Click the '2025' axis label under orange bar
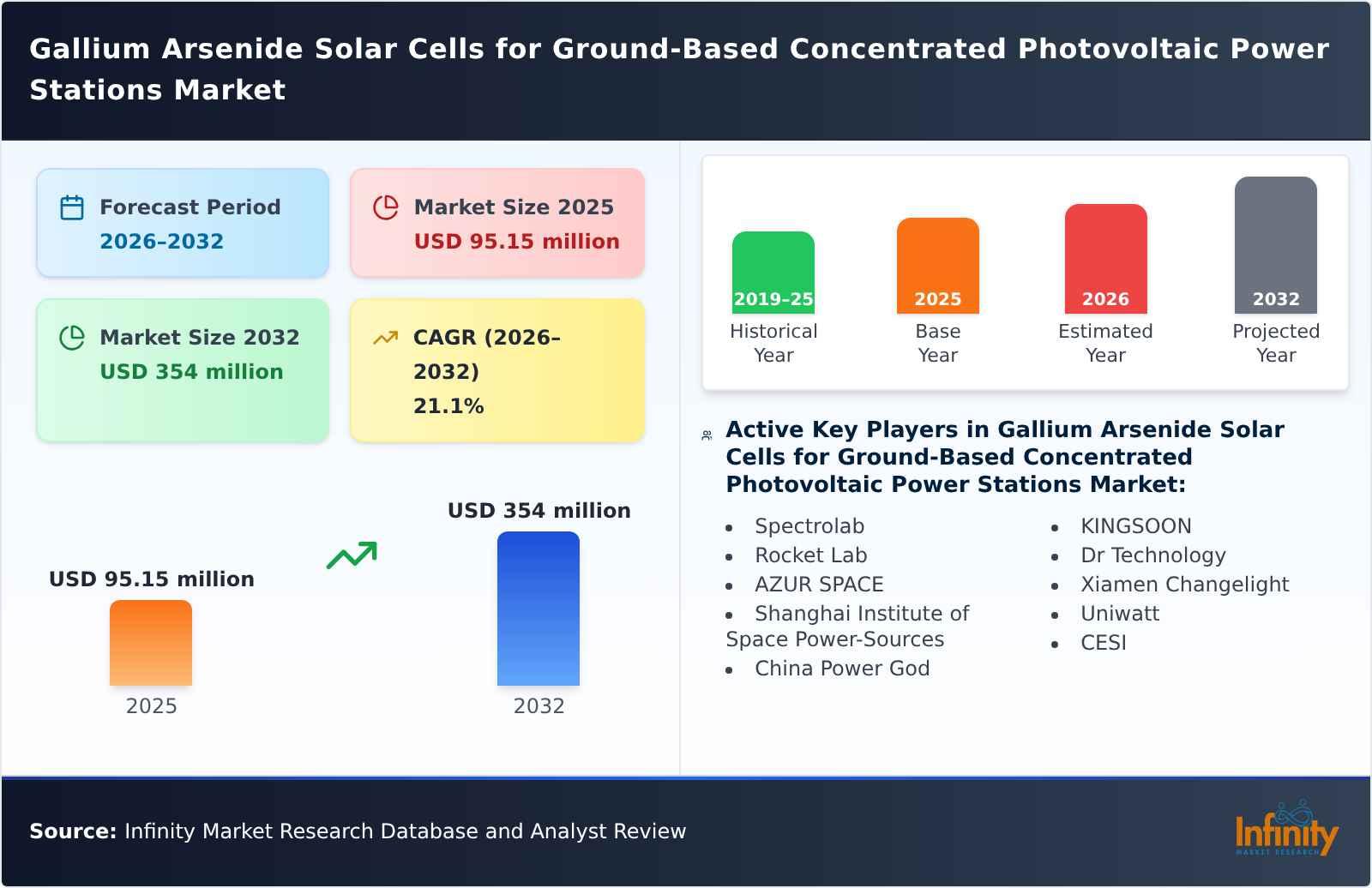 152,706
